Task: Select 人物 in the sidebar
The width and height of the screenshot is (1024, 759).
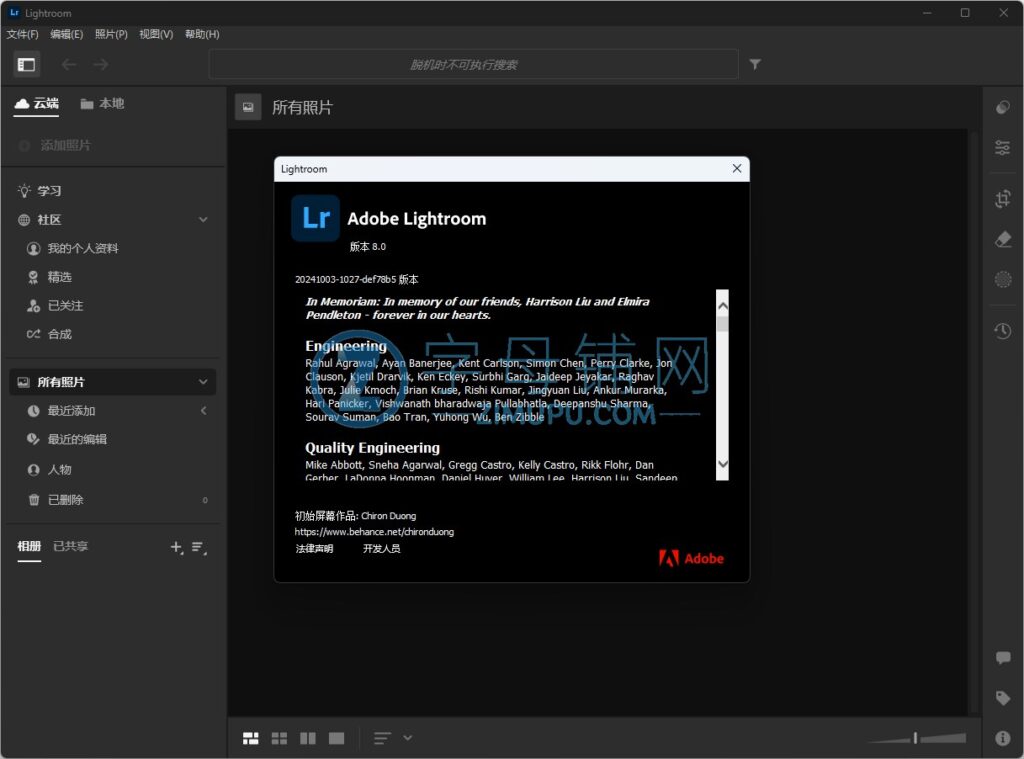Action: point(49,470)
